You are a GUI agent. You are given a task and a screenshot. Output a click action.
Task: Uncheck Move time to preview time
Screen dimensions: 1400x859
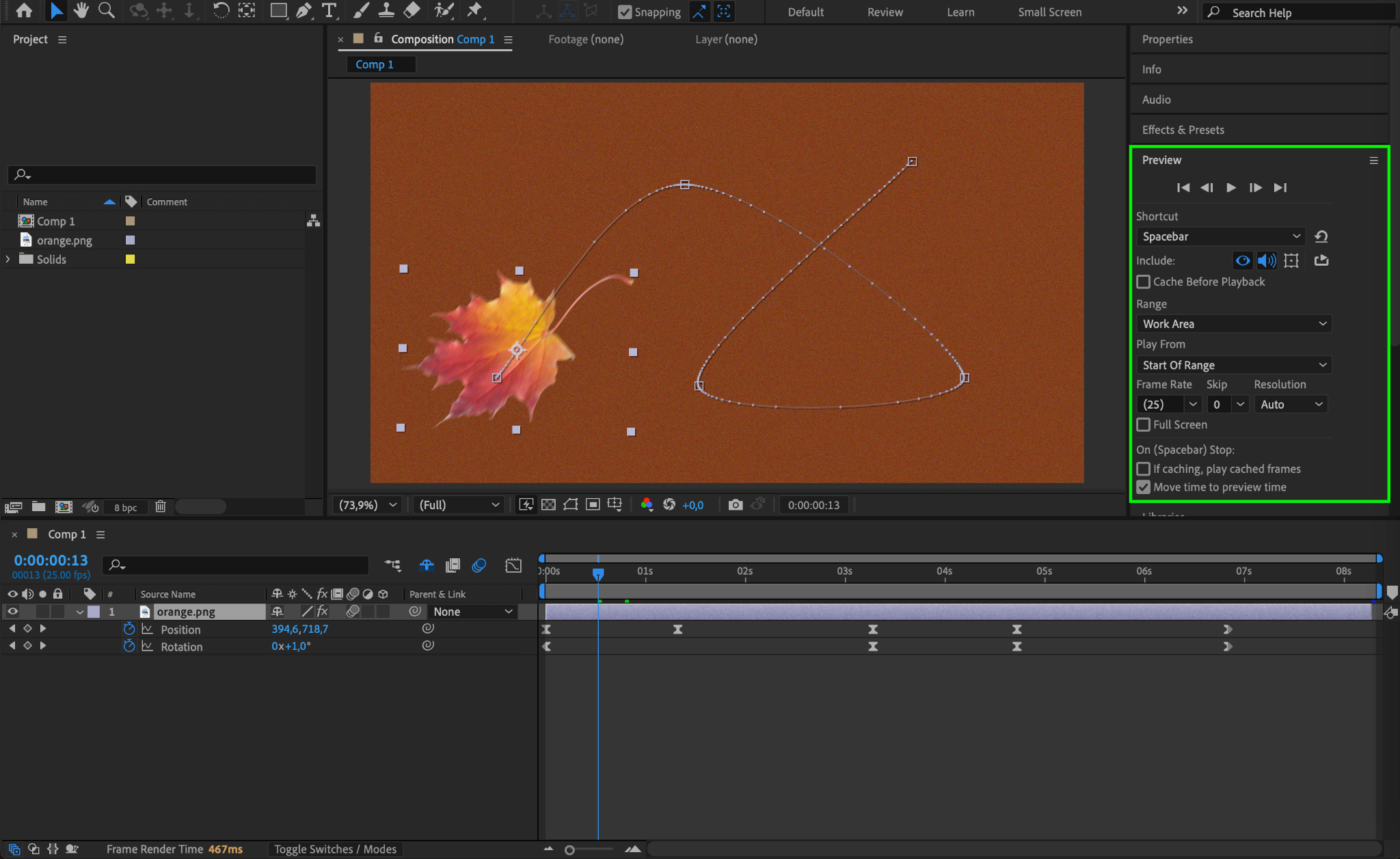1143,487
